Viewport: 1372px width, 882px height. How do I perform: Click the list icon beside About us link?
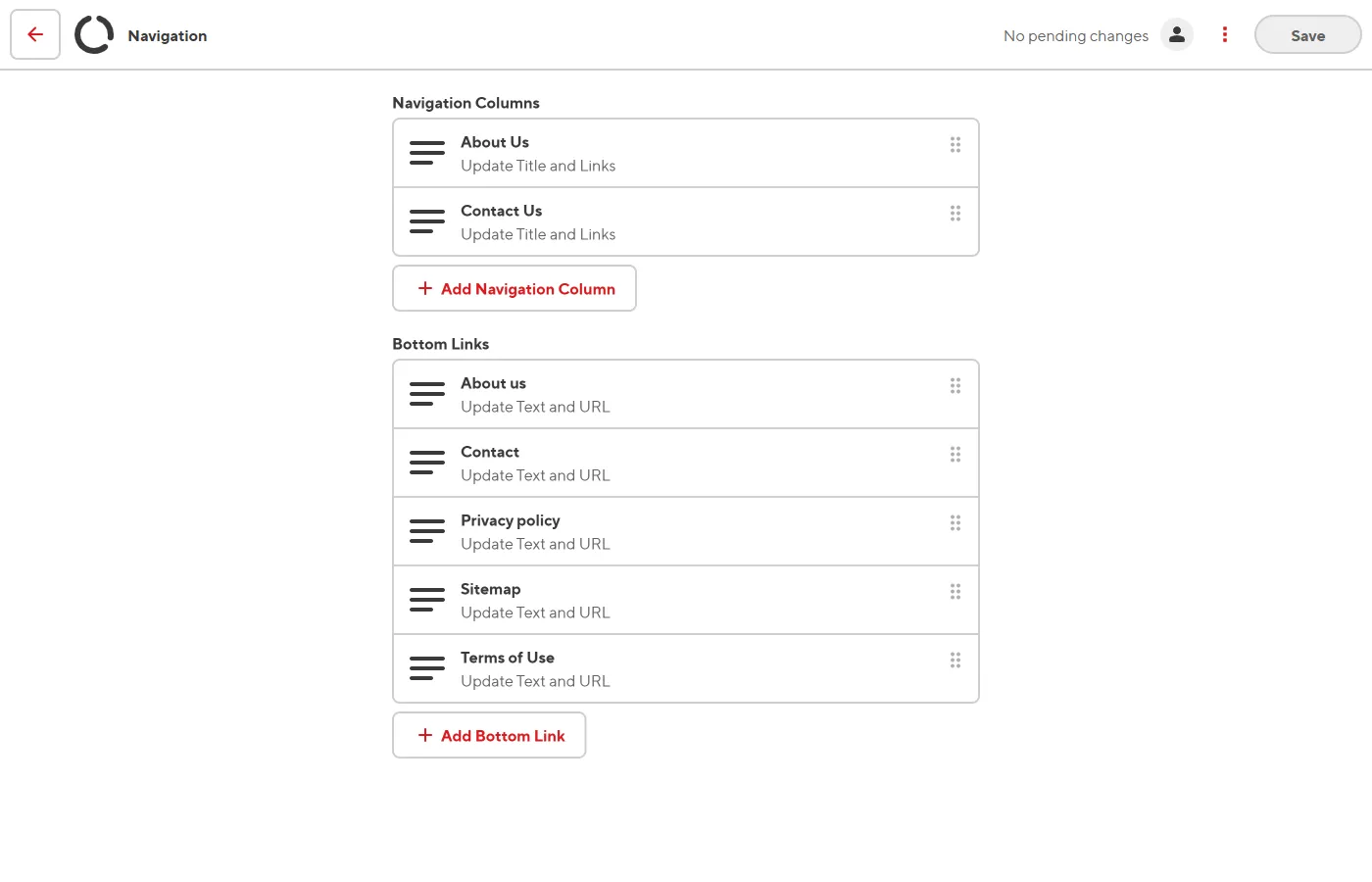(x=427, y=394)
